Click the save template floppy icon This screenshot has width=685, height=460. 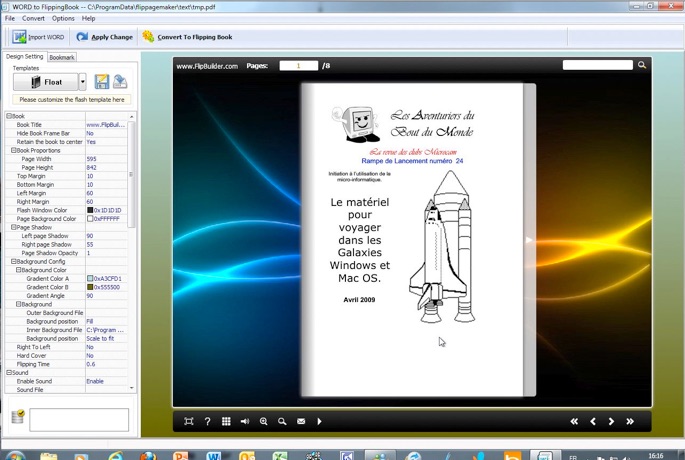[101, 82]
